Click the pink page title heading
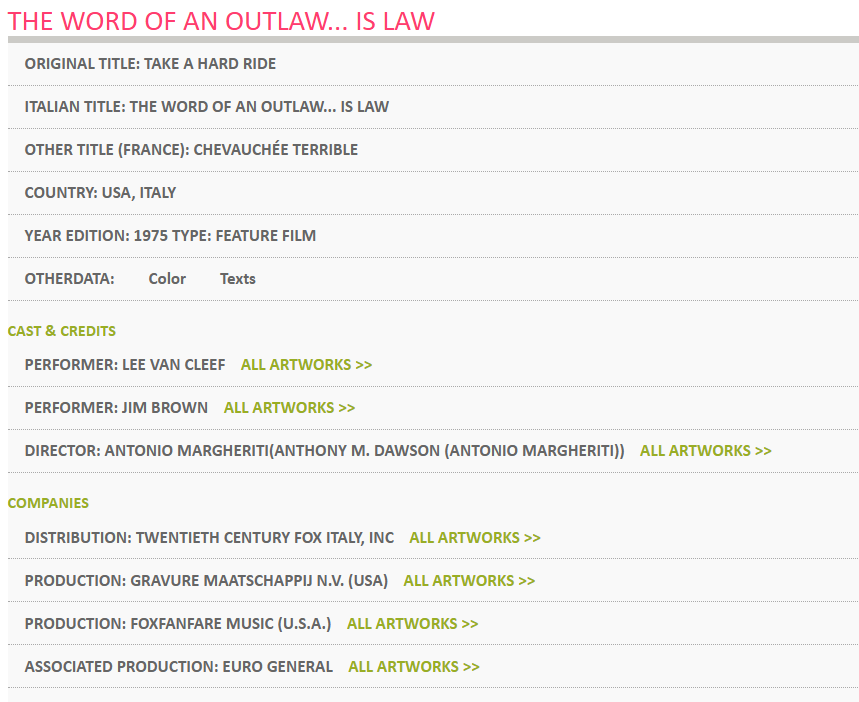Screen dimensions: 859x702 [x=221, y=21]
